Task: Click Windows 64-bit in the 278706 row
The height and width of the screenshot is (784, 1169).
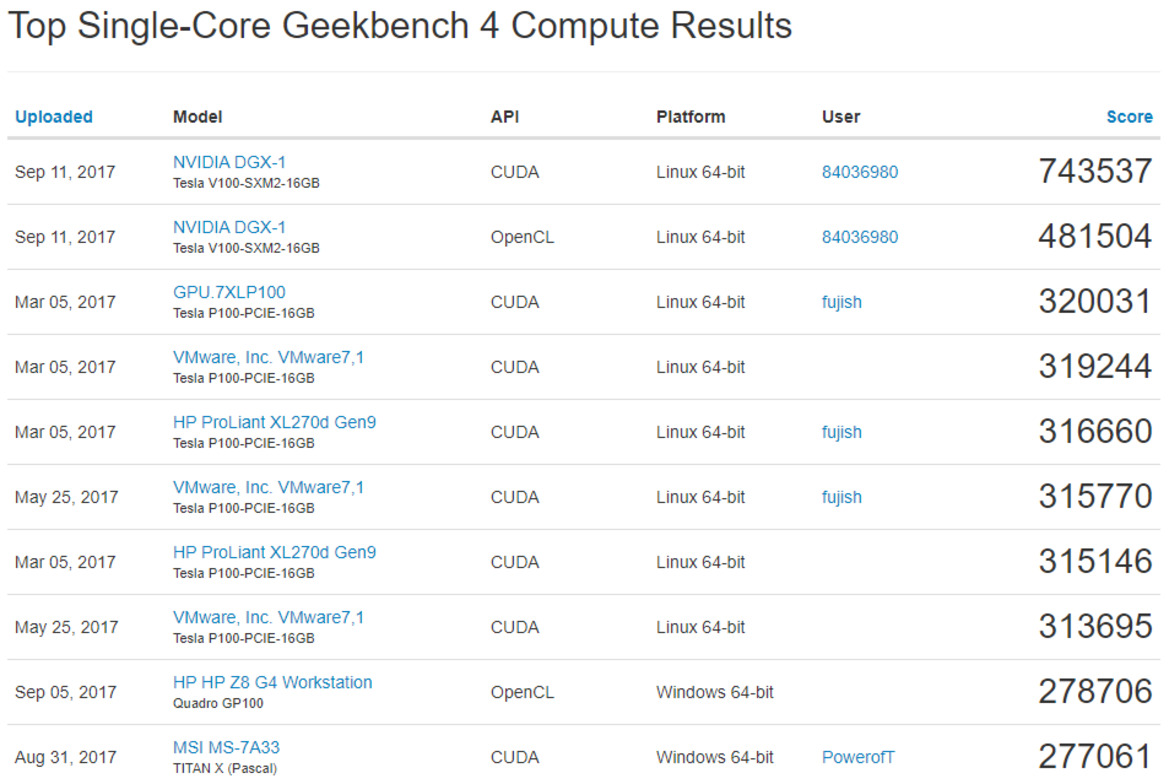Action: pyautogui.click(x=715, y=692)
